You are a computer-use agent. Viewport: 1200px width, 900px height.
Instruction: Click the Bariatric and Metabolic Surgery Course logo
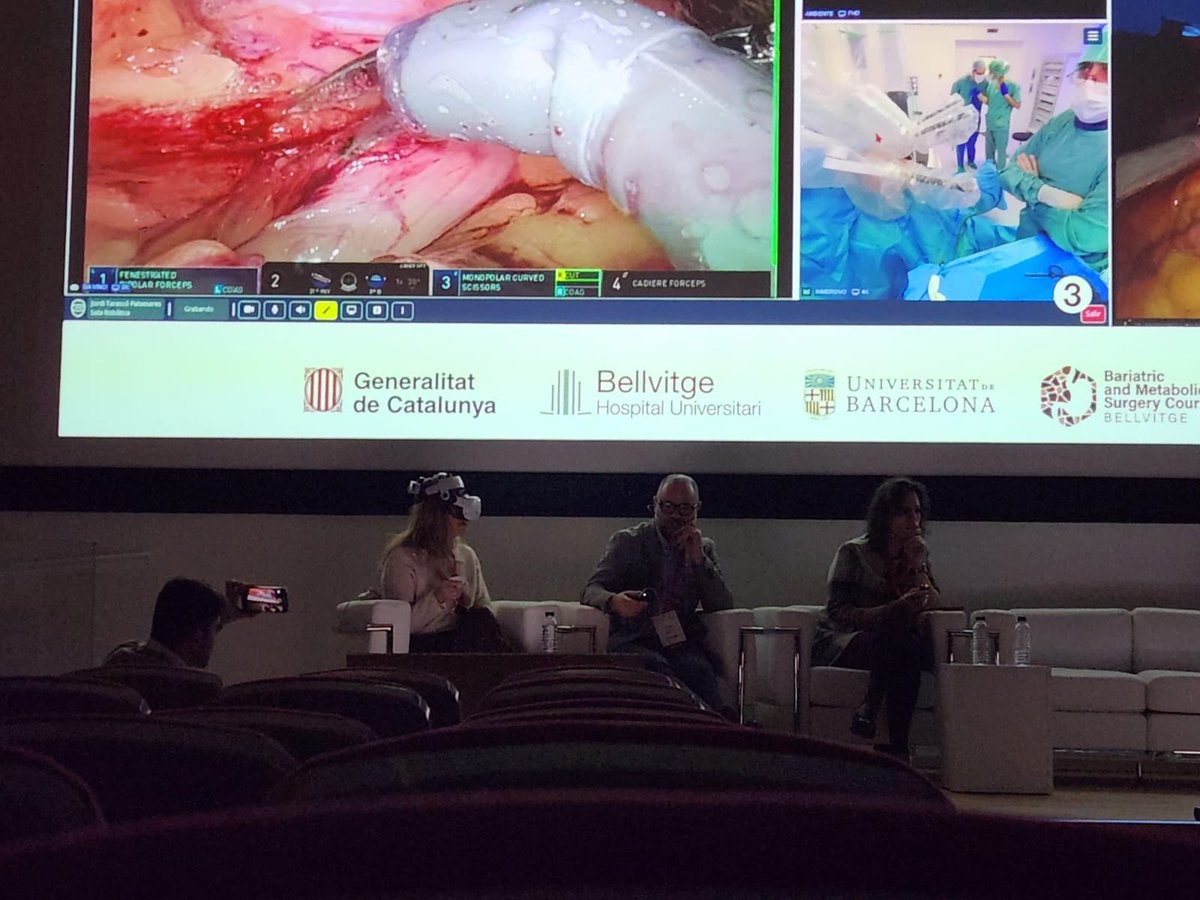pos(1119,396)
